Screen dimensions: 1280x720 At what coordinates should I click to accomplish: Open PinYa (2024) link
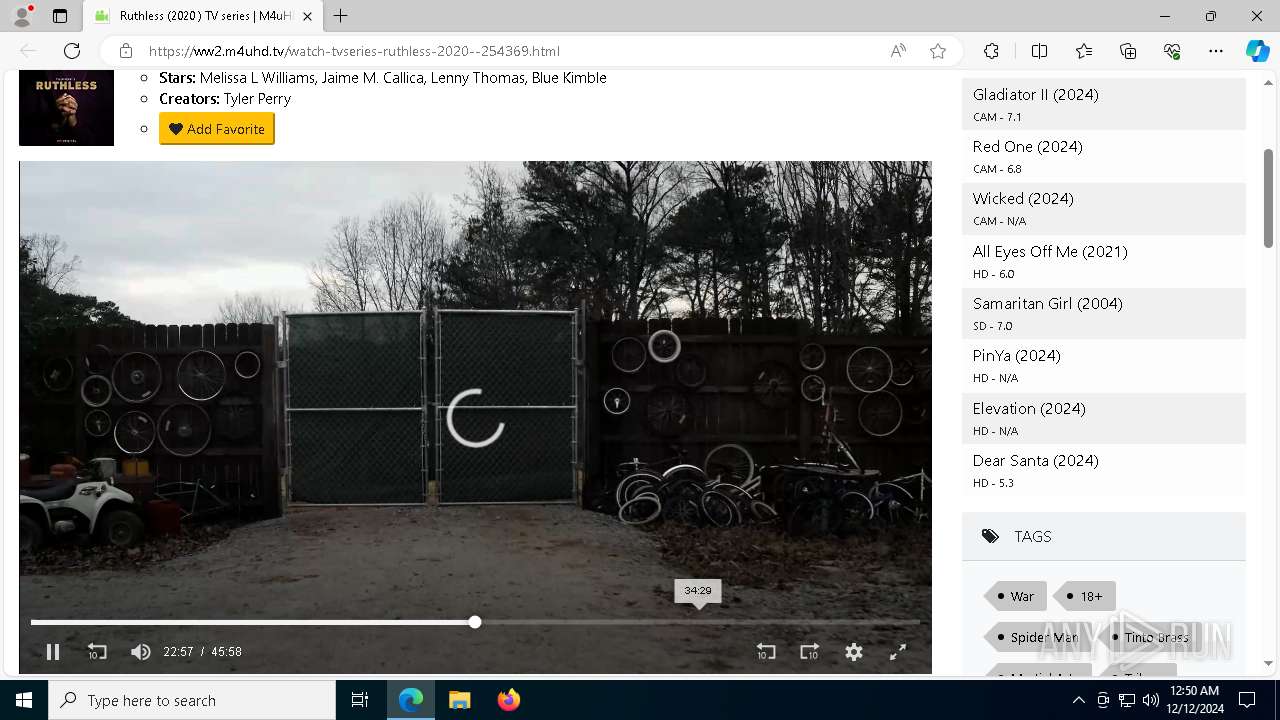(x=1016, y=356)
